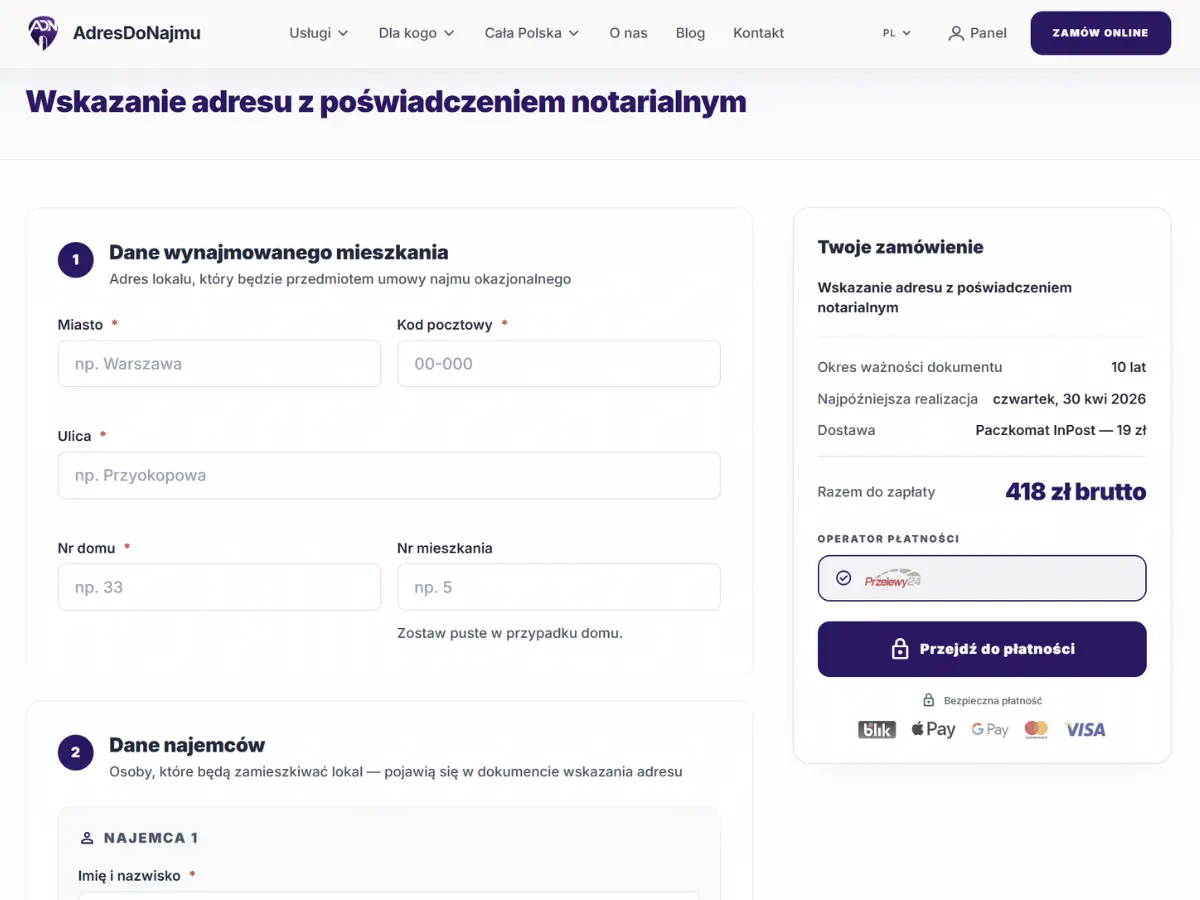Select the blik payment icon
The image size is (1200, 900).
click(x=877, y=729)
